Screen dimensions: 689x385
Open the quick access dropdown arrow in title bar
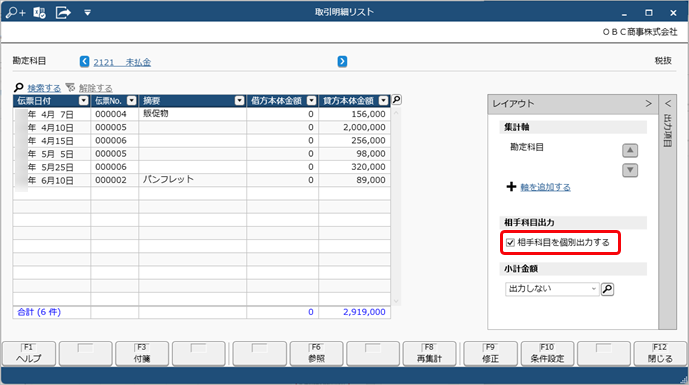pyautogui.click(x=87, y=13)
